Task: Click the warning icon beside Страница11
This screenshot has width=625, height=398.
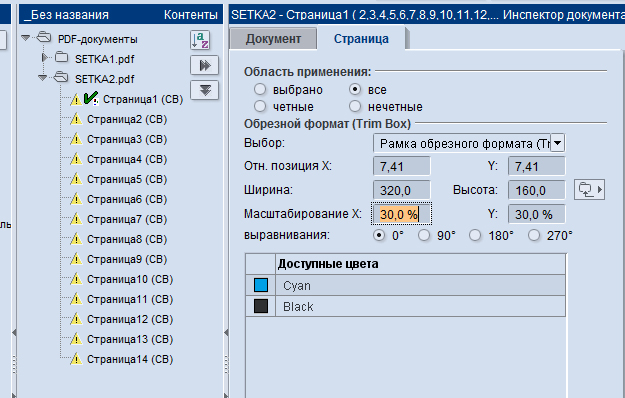Action: 76,299
